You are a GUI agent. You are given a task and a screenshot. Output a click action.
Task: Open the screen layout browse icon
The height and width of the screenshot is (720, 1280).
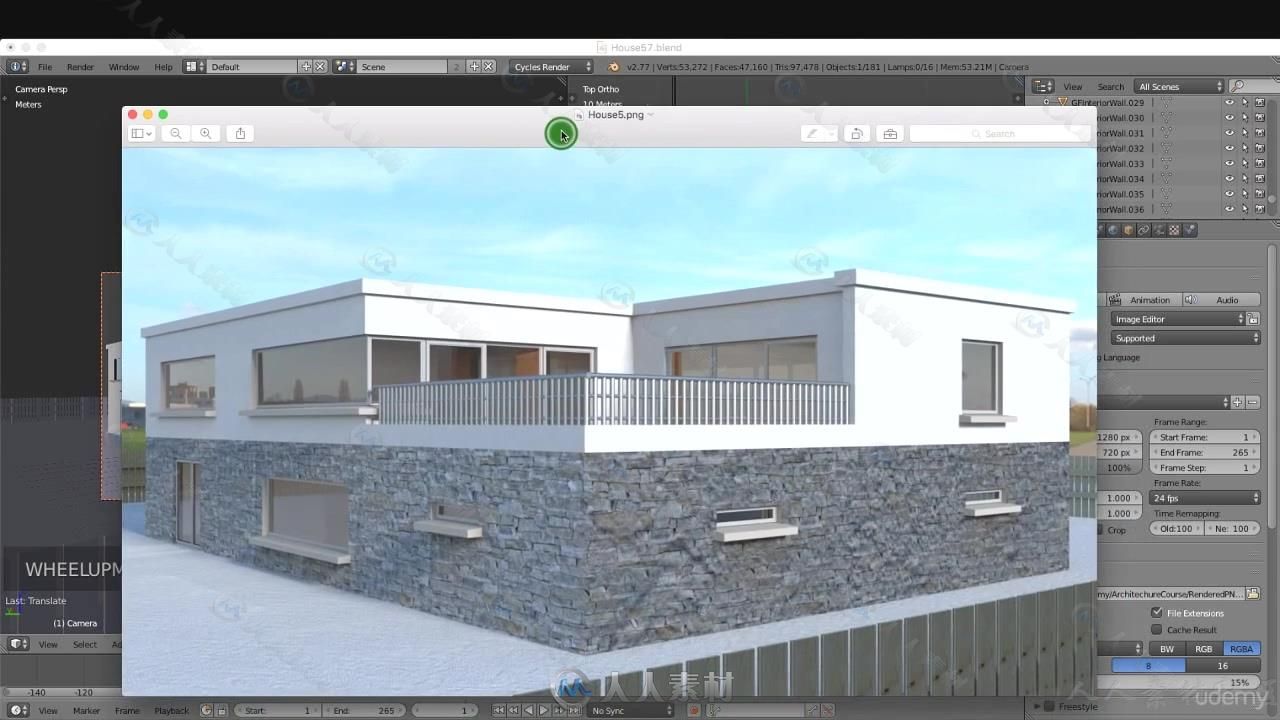tap(192, 67)
